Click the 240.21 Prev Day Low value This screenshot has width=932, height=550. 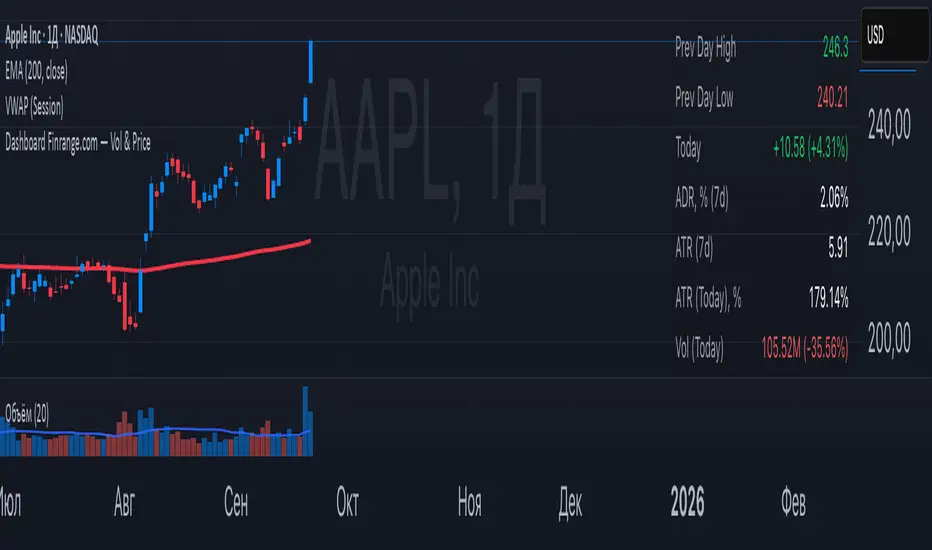[x=832, y=98]
